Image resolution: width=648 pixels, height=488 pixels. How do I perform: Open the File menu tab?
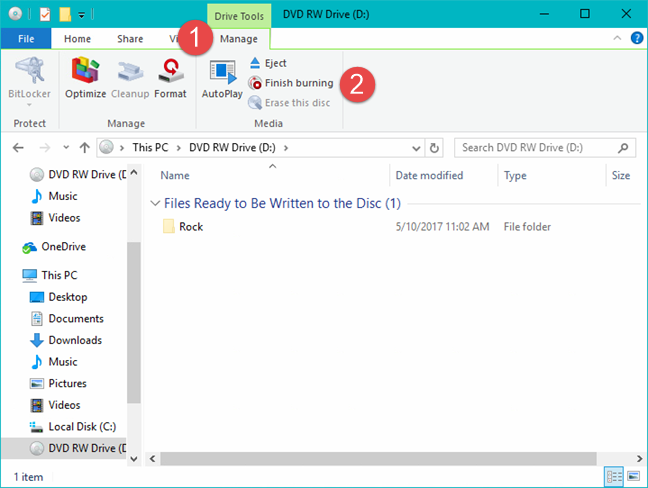point(26,39)
